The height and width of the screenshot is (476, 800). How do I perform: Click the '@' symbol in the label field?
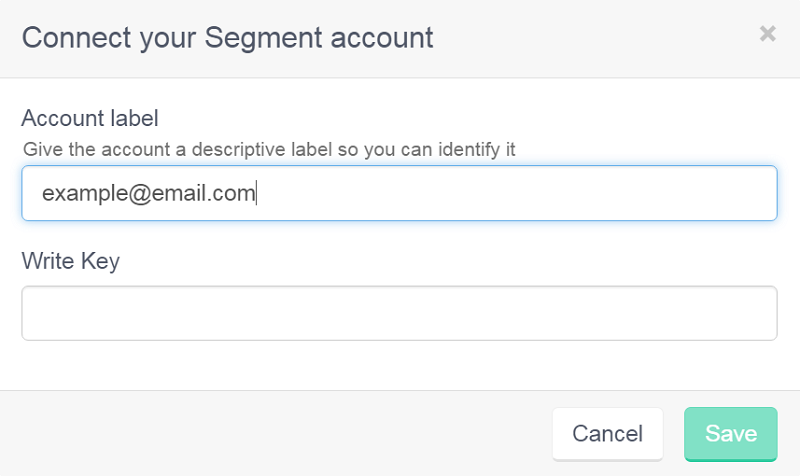pos(139,194)
